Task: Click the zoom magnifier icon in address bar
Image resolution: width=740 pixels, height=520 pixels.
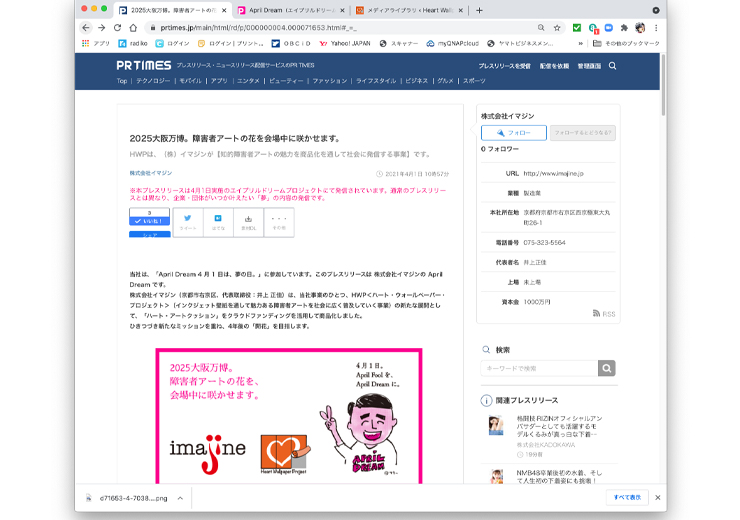Action: 541,28
